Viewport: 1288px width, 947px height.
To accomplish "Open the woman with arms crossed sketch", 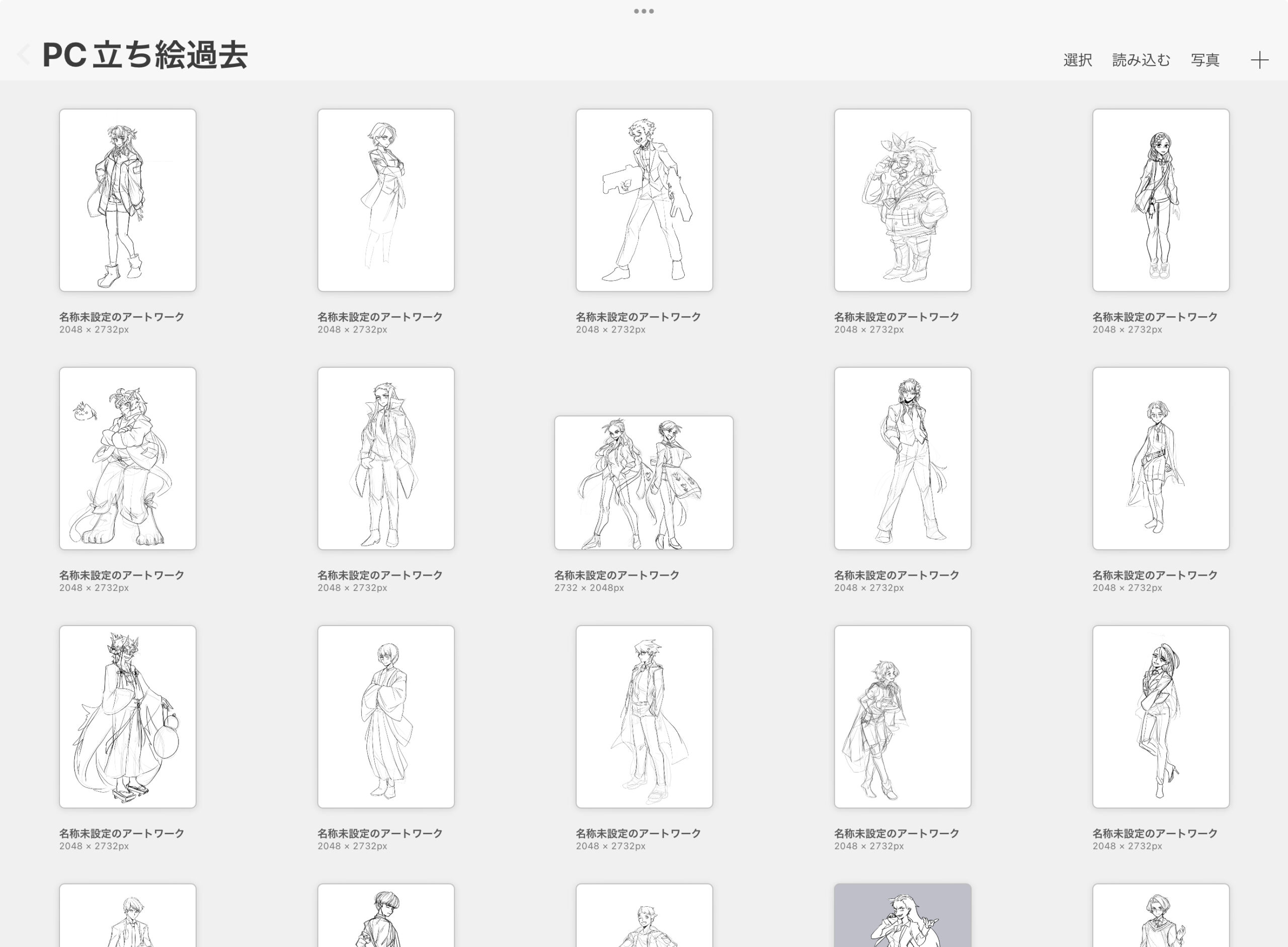I will coord(385,200).
